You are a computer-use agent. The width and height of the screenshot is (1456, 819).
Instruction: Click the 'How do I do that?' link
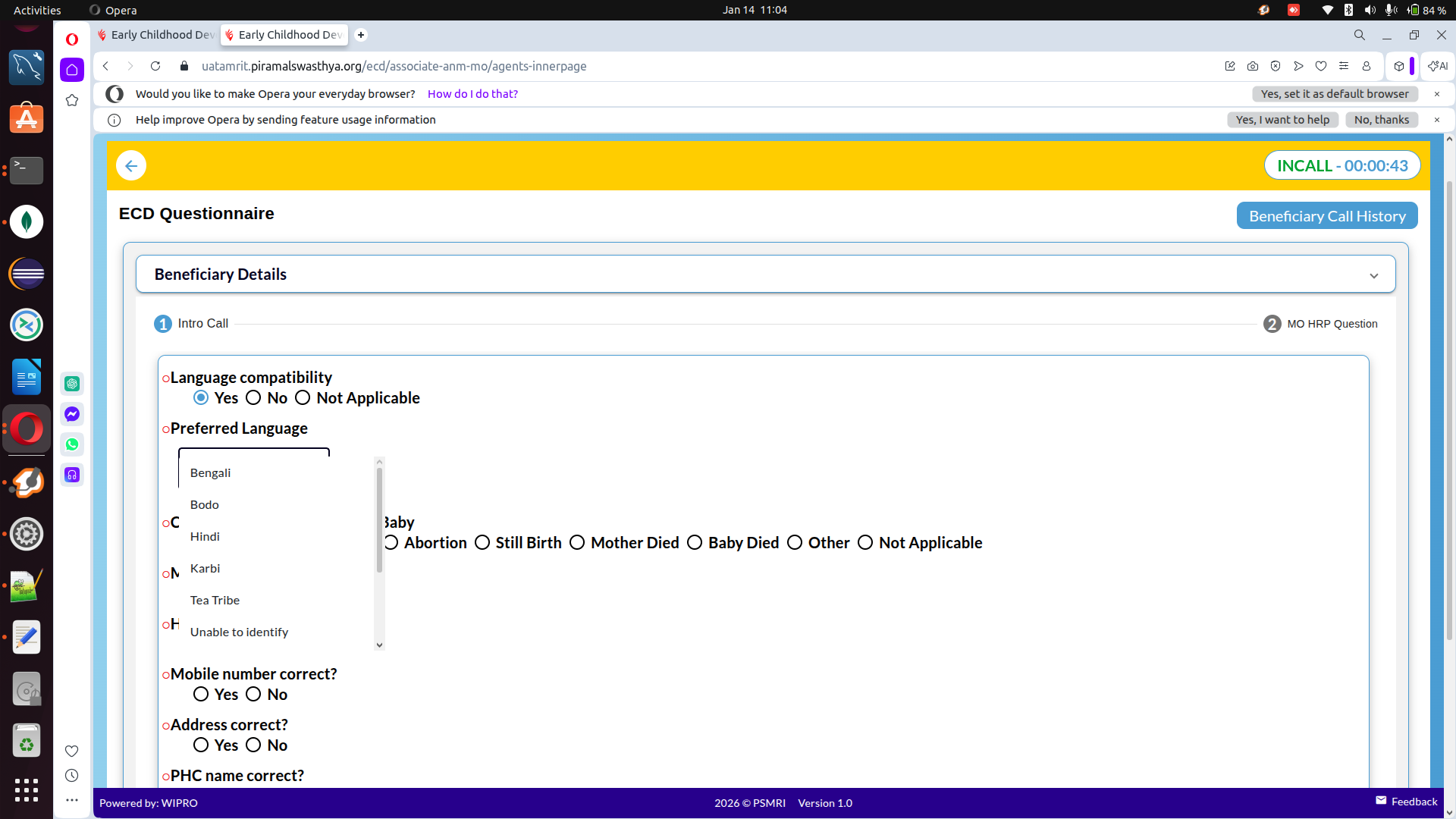click(472, 94)
